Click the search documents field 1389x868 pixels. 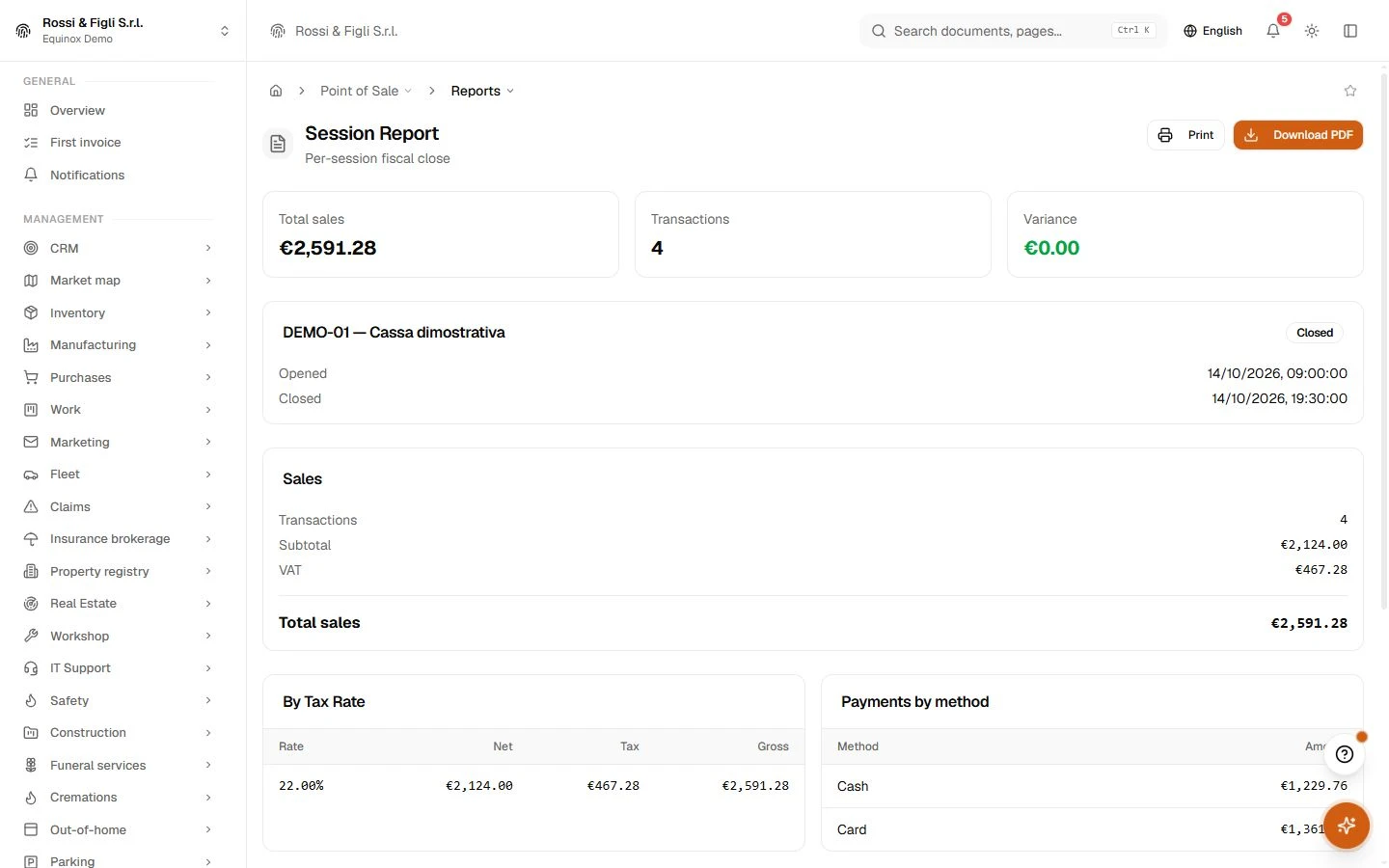[x=1013, y=31]
